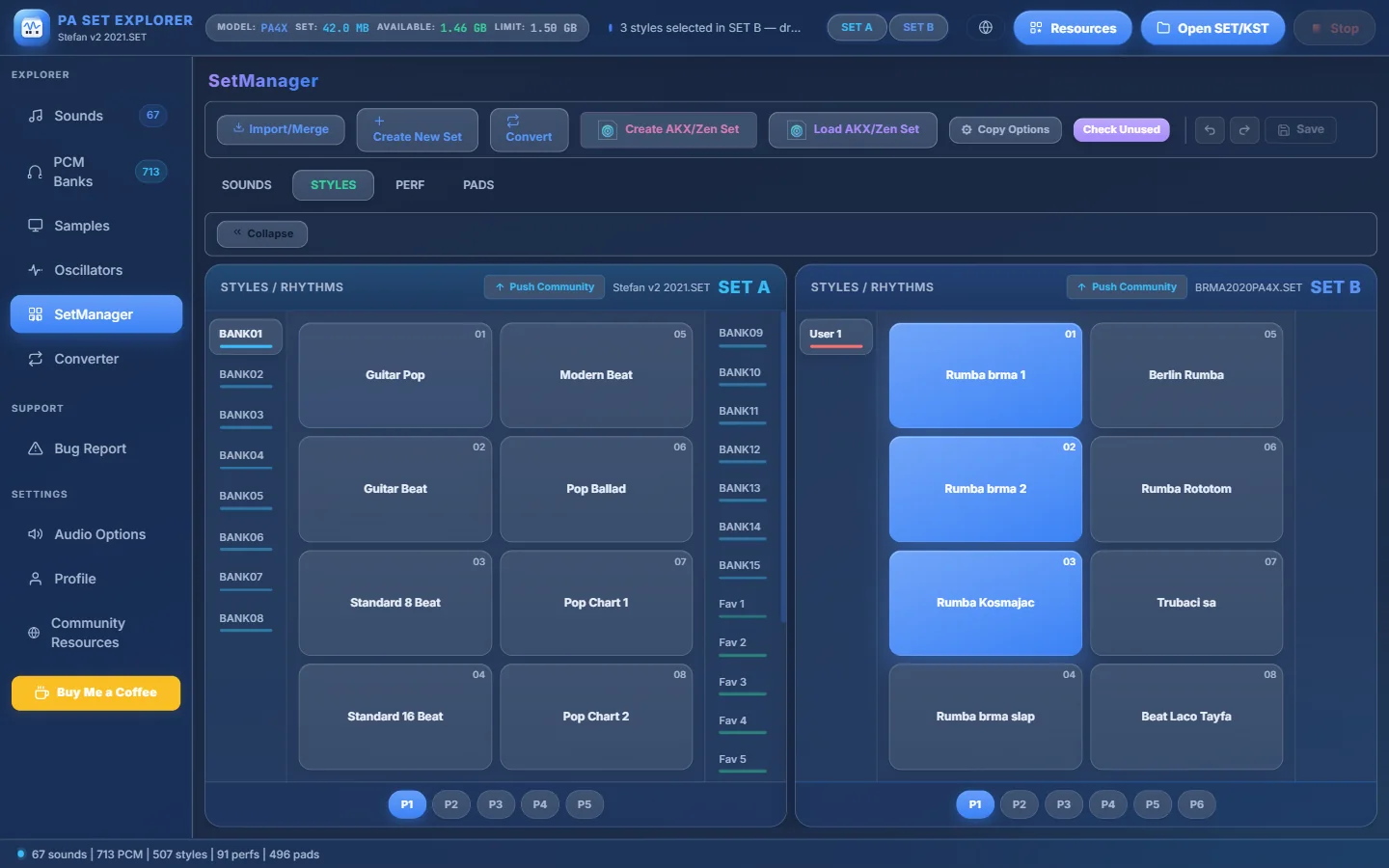
Task: Select BANK10 in SET A bank list
Action: click(x=741, y=373)
